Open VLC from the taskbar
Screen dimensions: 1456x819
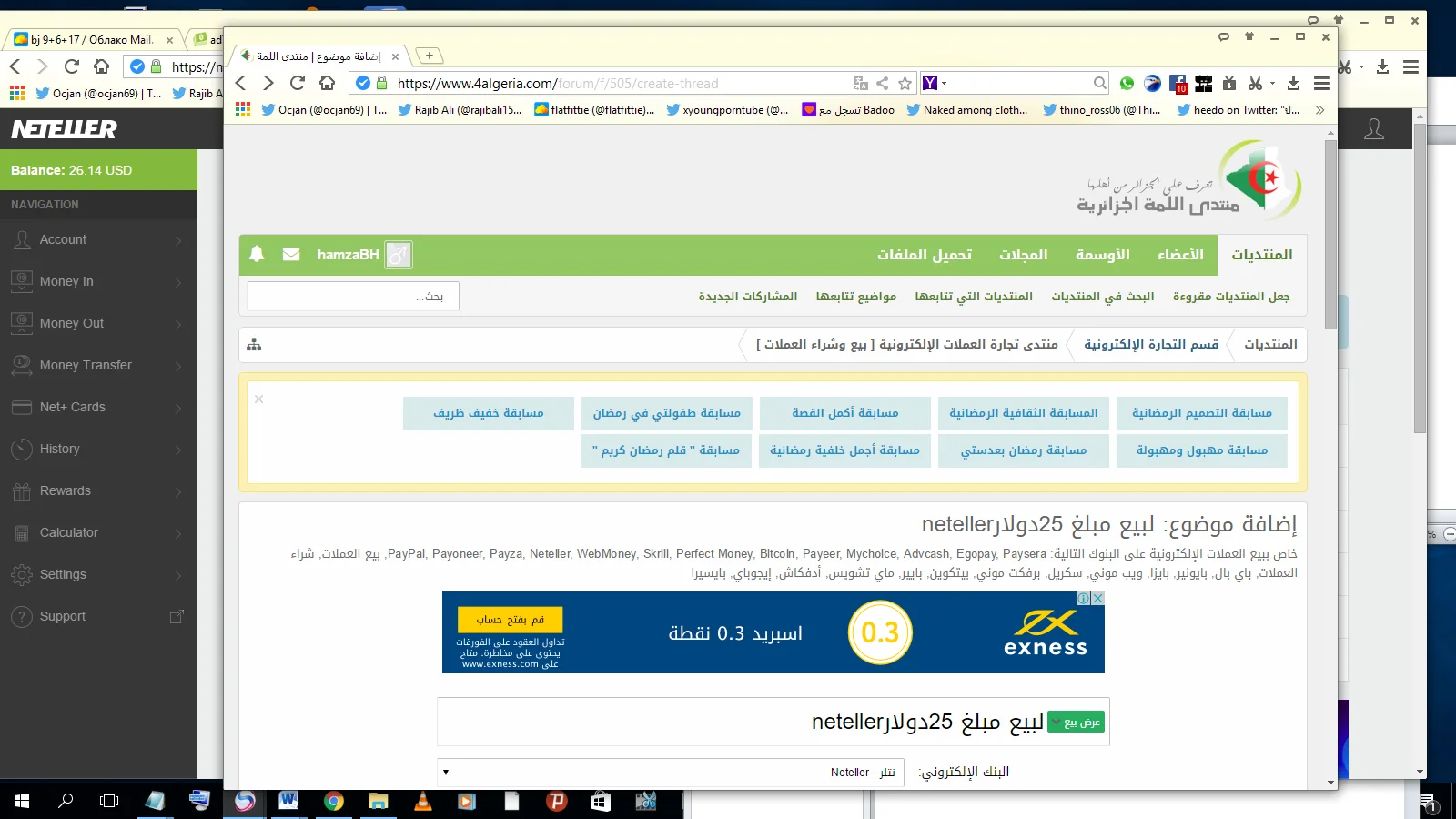(x=423, y=801)
